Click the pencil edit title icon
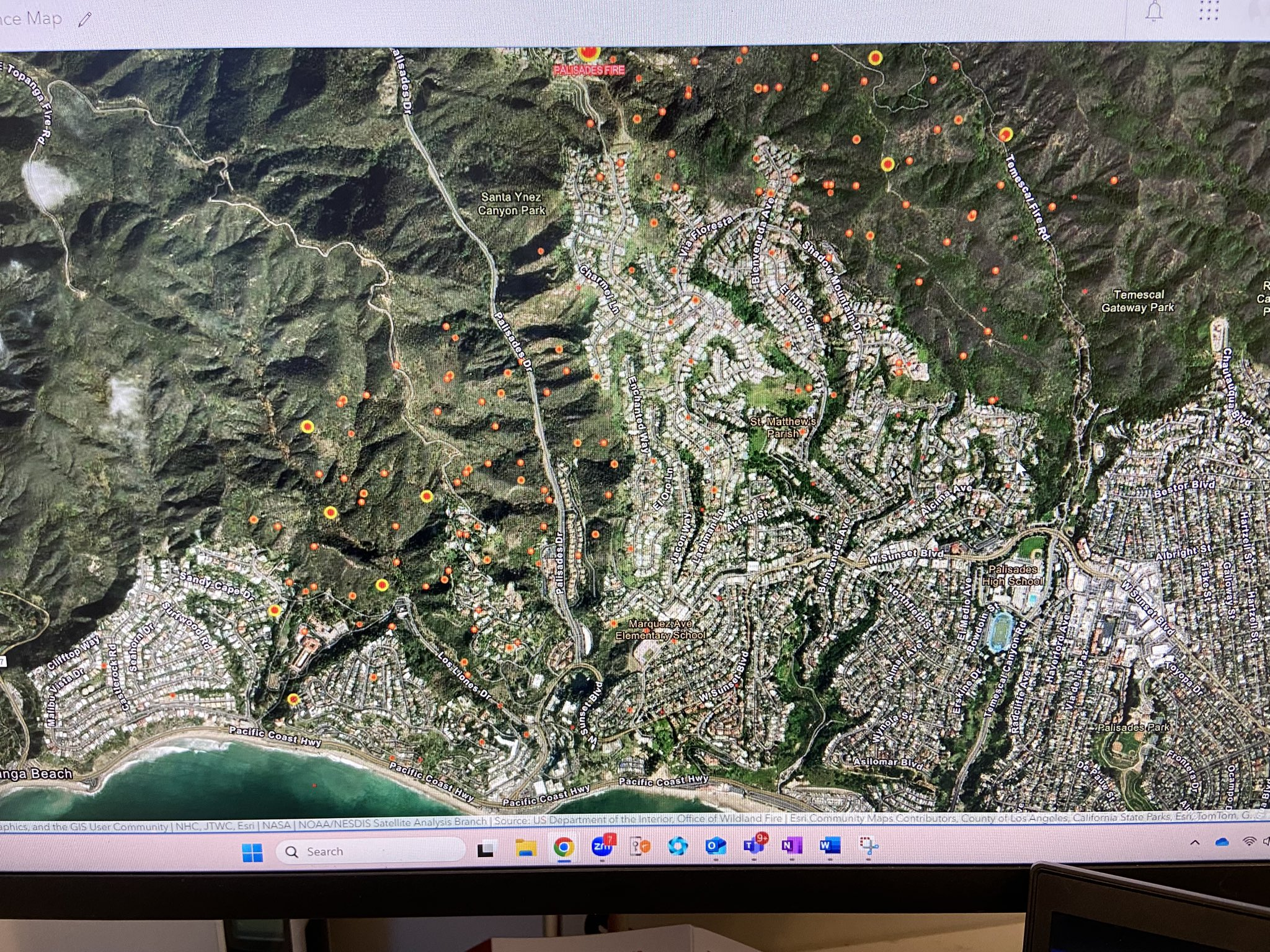Image resolution: width=1270 pixels, height=952 pixels. [x=85, y=19]
